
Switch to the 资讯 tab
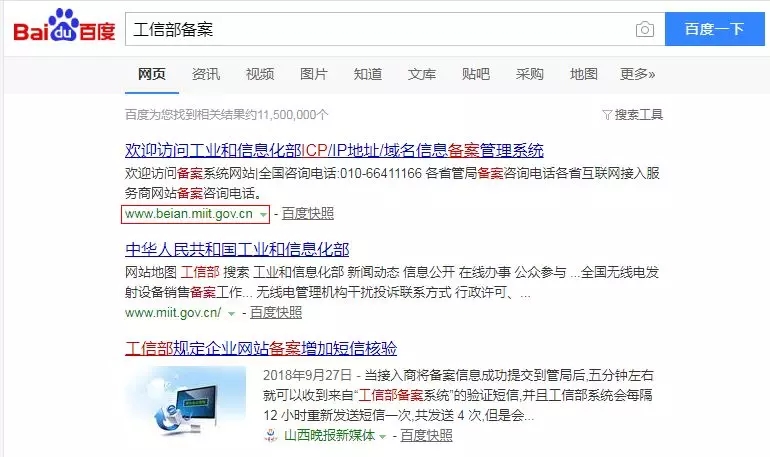point(206,74)
